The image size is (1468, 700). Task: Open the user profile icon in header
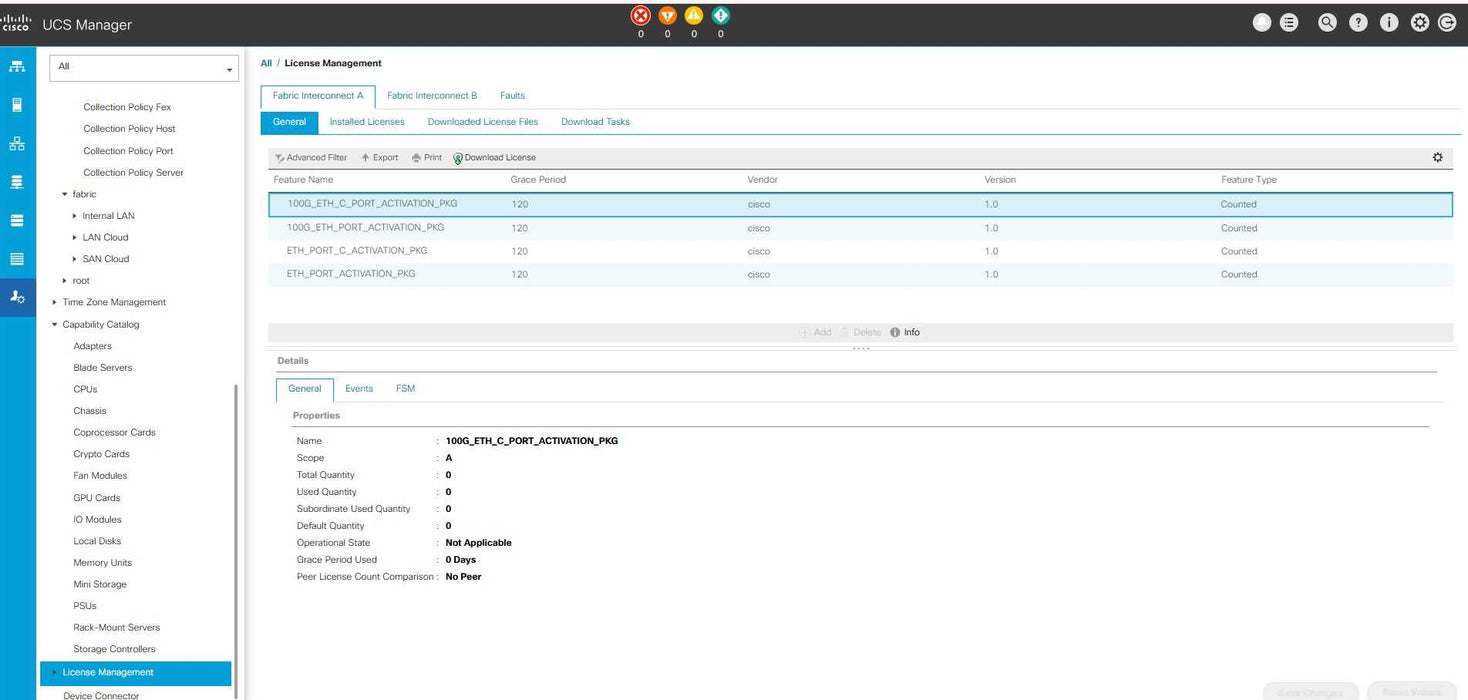click(1262, 23)
